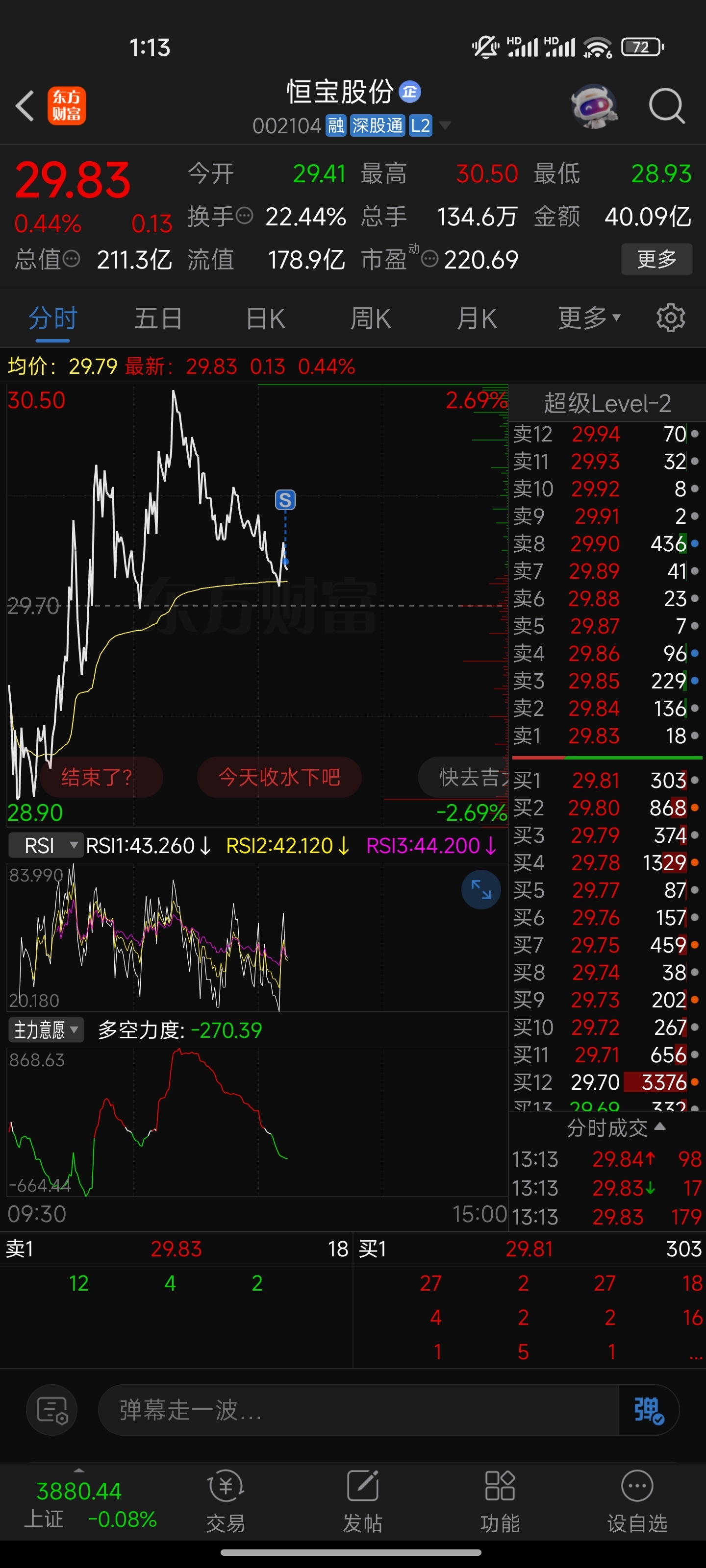
Task: Select 卖1 29.83 order book row
Action: [606, 735]
